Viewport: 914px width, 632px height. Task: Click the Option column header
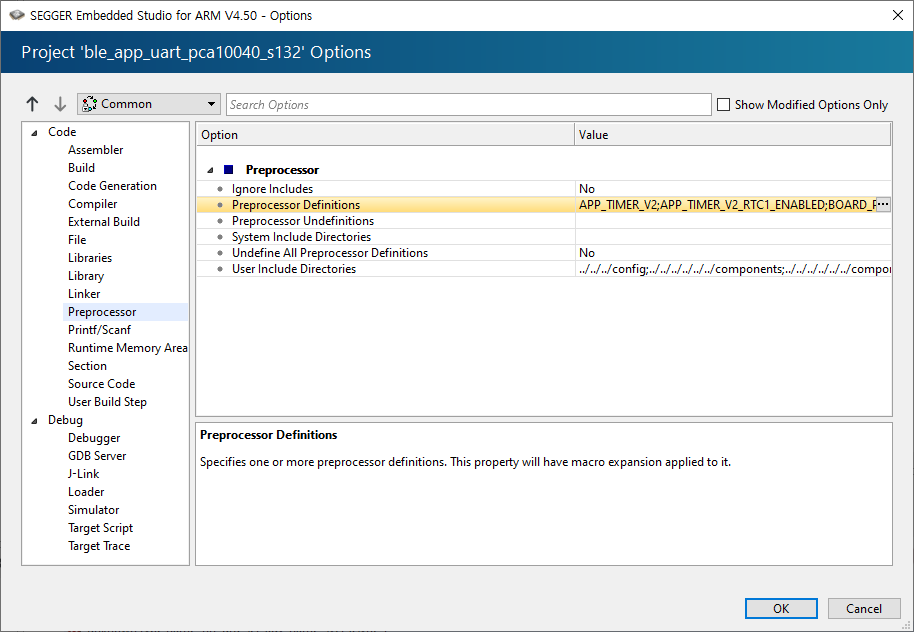pos(385,135)
